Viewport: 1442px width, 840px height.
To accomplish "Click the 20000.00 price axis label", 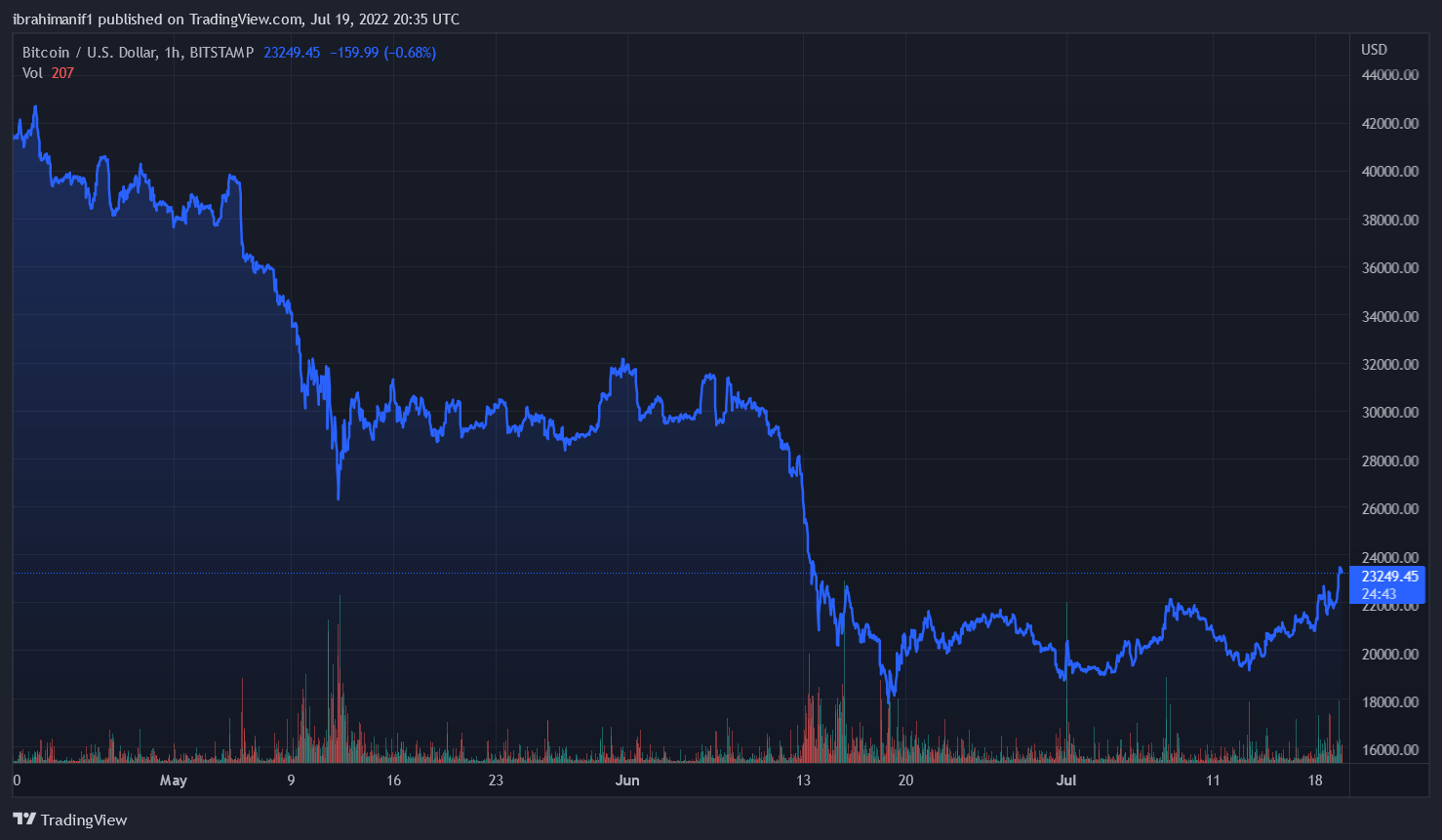I will click(x=1389, y=654).
